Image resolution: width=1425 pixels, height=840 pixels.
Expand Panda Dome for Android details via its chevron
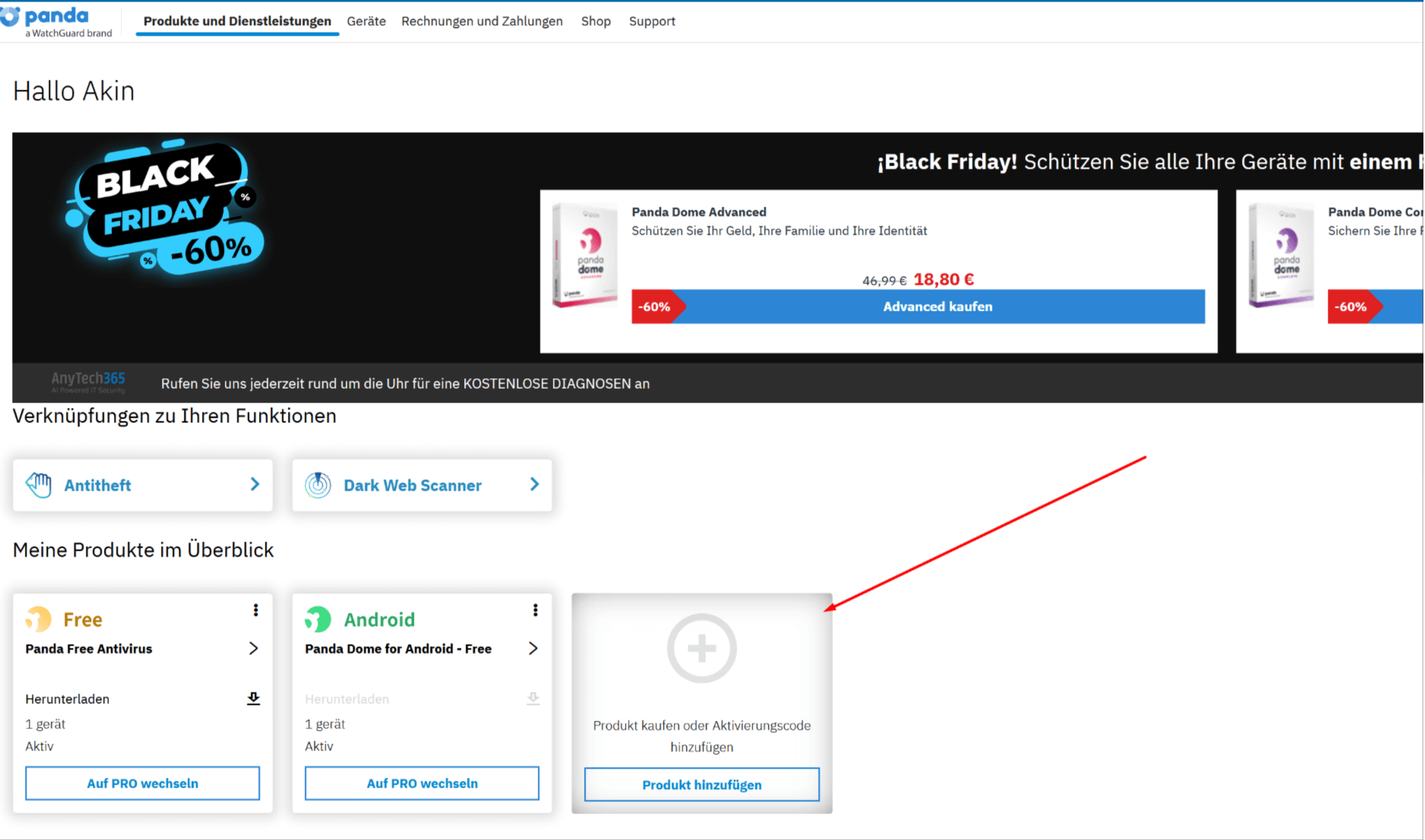(533, 649)
